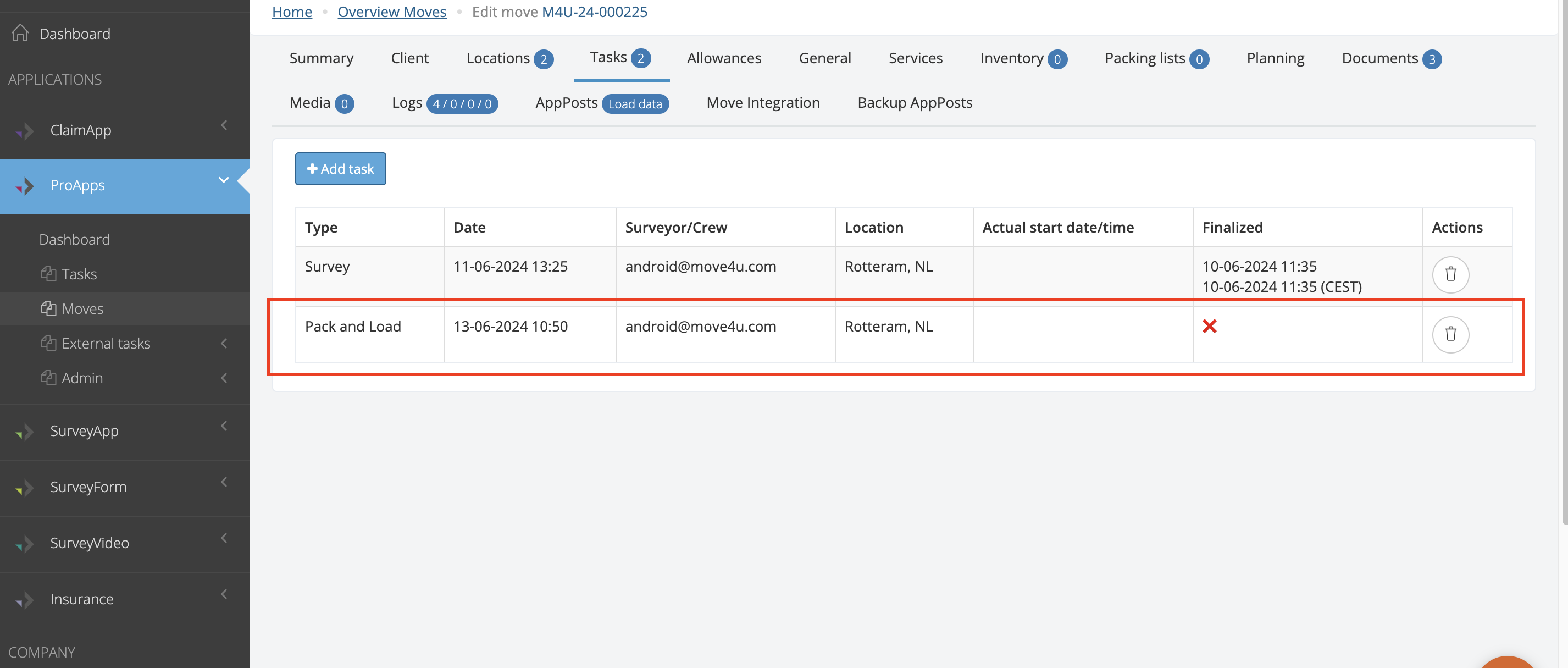The height and width of the screenshot is (668, 1568).
Task: Expand Admin submenu chevron
Action: pos(224,378)
